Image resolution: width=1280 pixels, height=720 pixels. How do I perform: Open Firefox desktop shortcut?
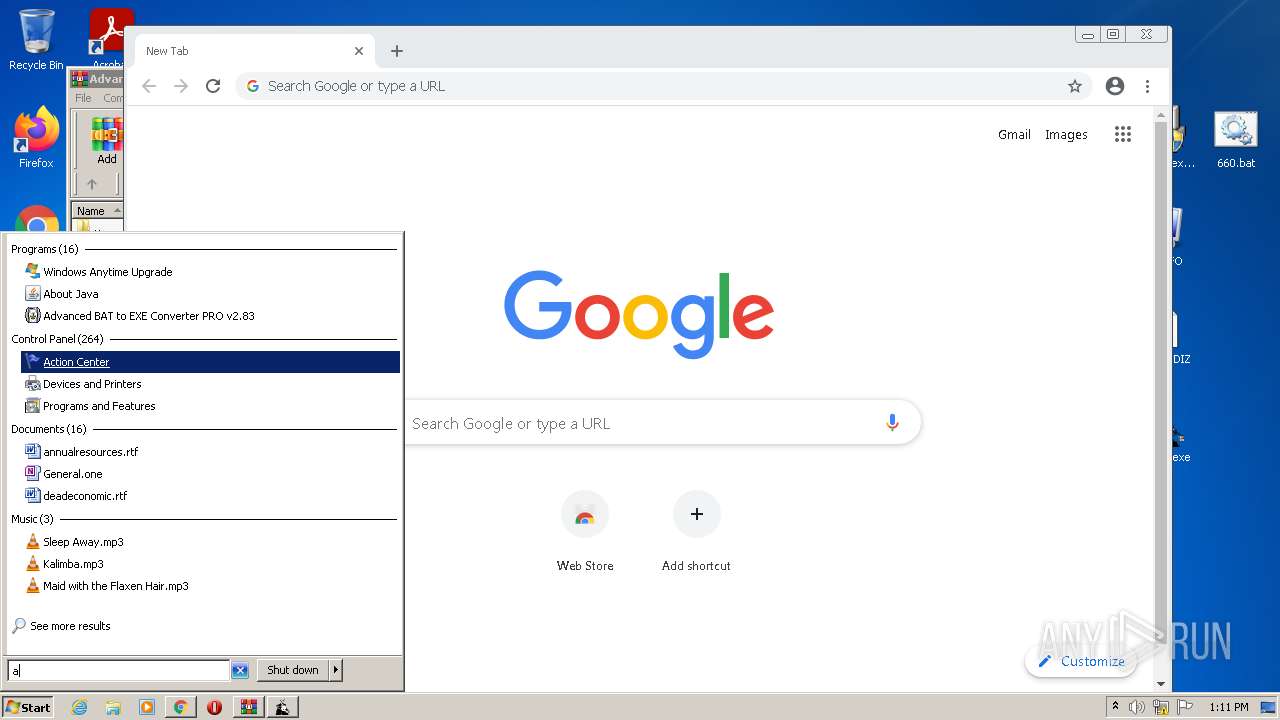[x=36, y=138]
